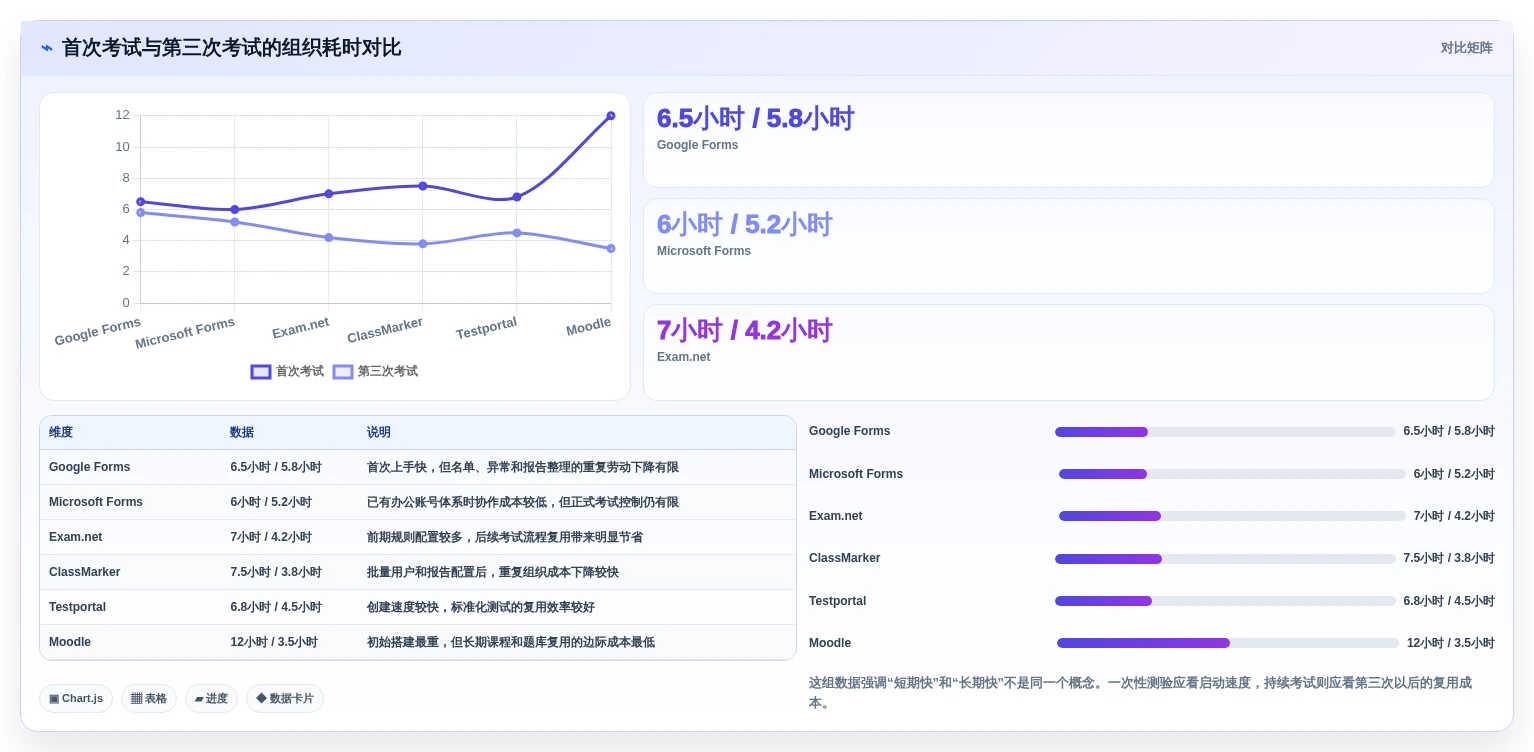Viewport: 1534px width, 752px height.
Task: Select the Exam.net table row name
Action: pos(75,537)
